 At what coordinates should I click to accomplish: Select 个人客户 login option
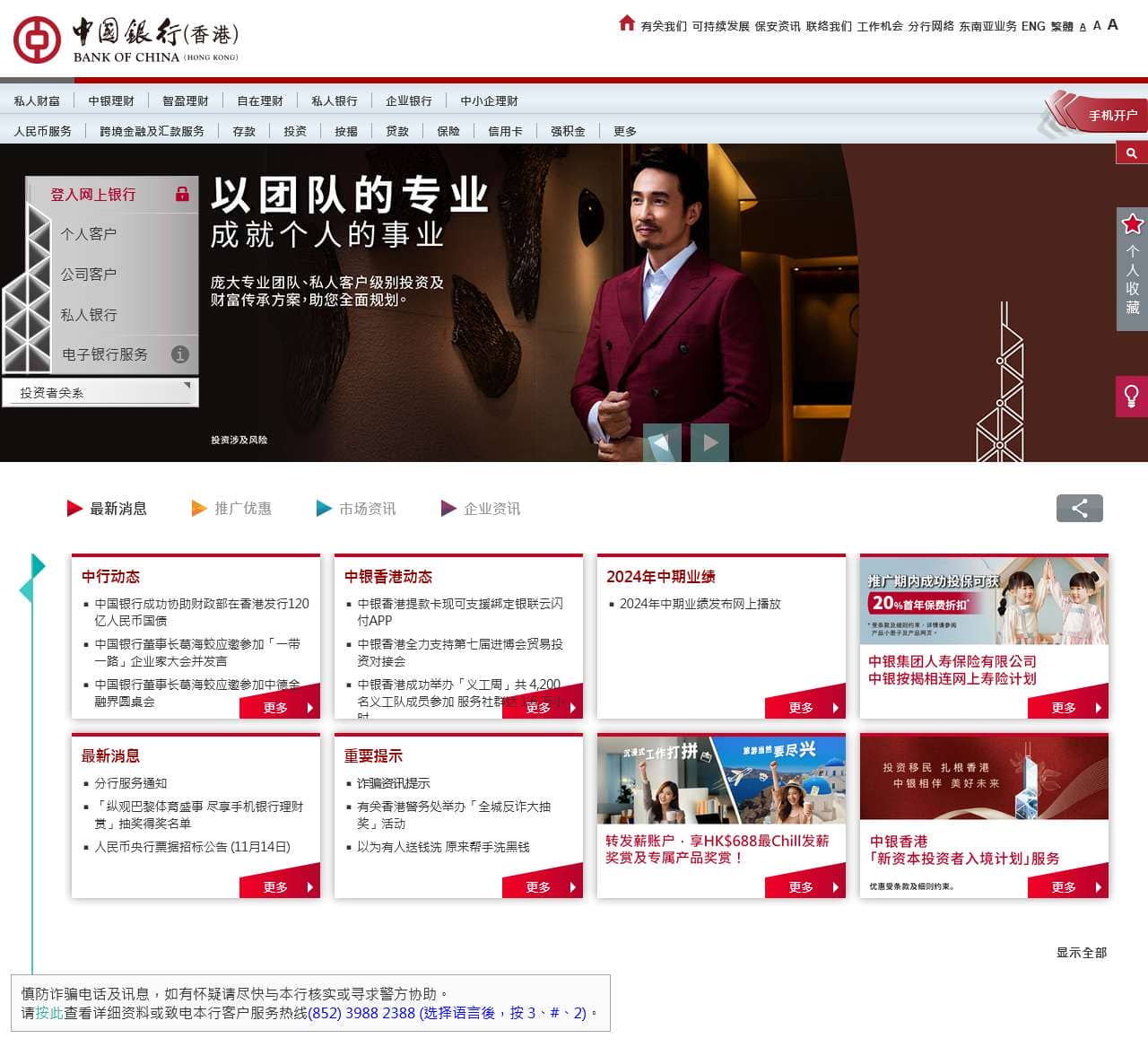point(89,234)
